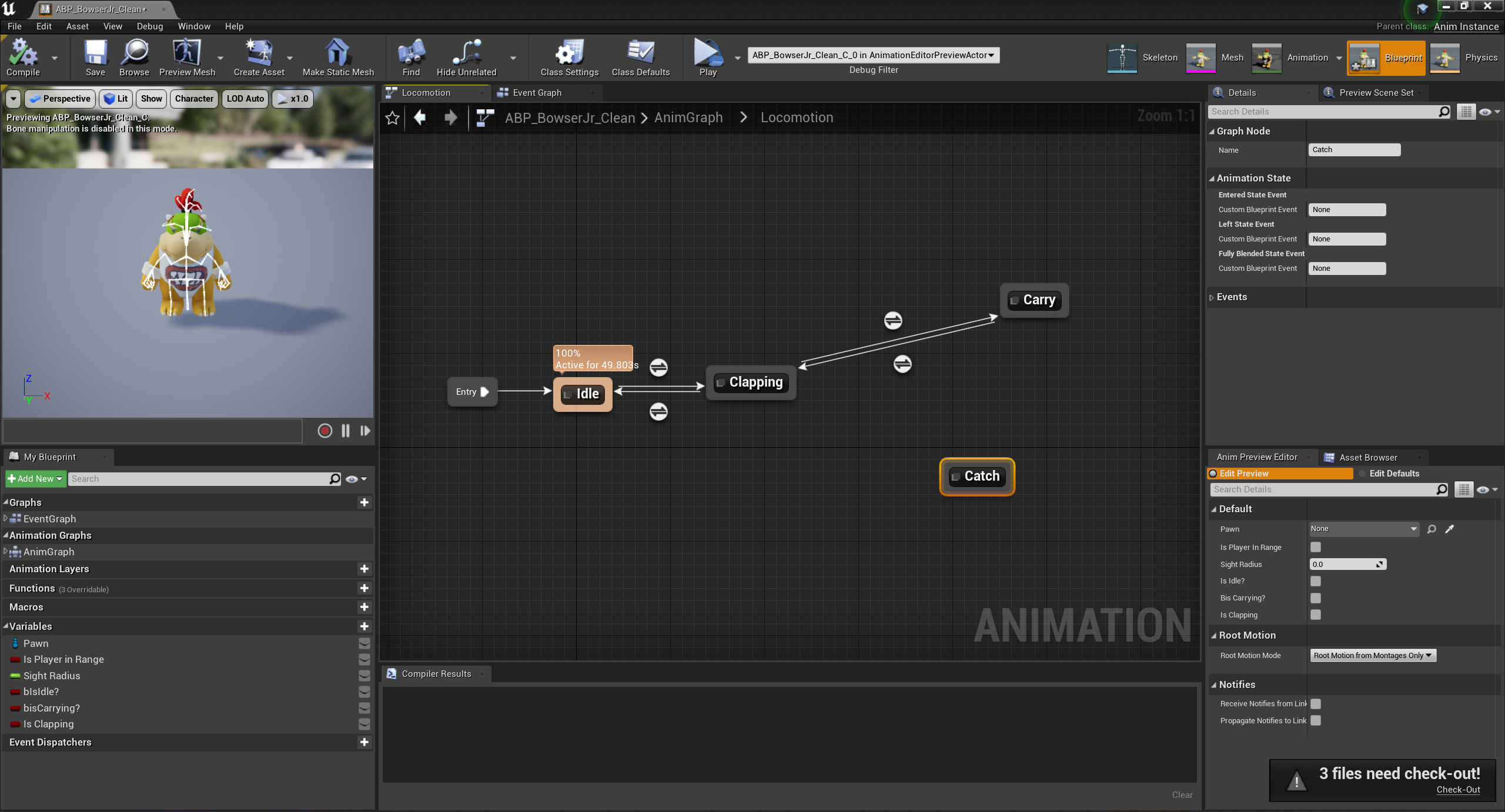Image resolution: width=1505 pixels, height=812 pixels.
Task: Click Check-Out link in notification
Action: [x=1458, y=790]
